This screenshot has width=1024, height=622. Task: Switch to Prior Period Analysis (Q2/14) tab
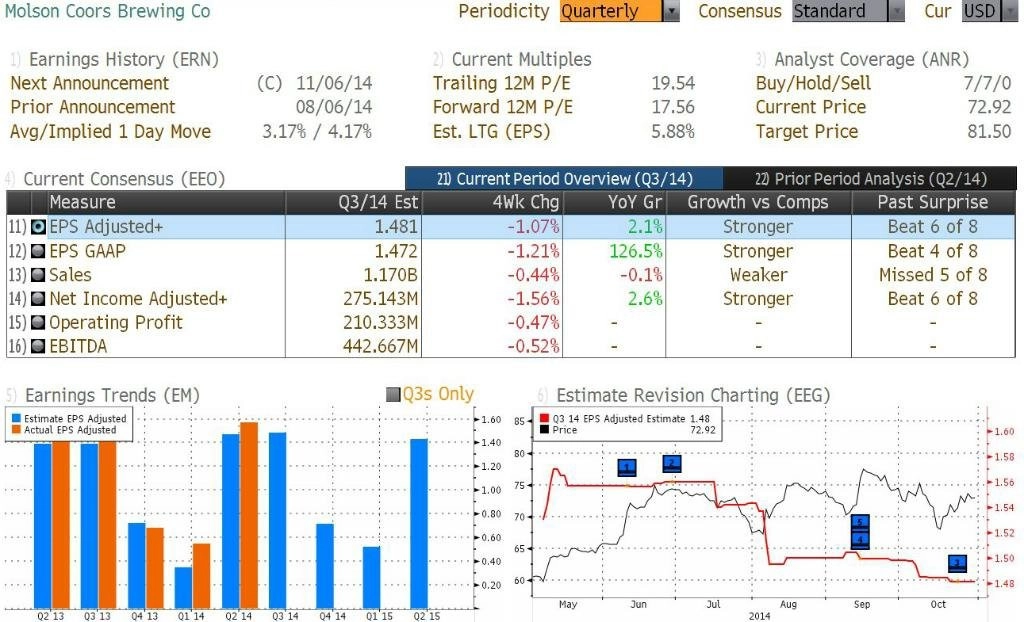(870, 178)
